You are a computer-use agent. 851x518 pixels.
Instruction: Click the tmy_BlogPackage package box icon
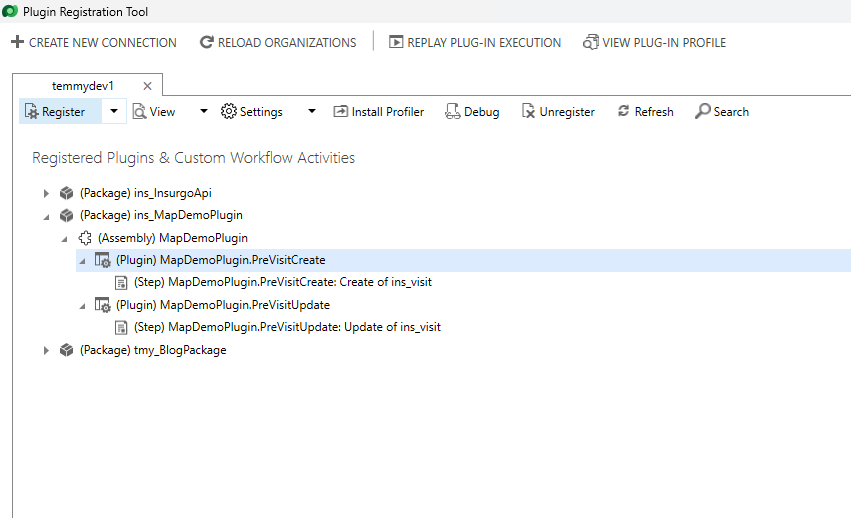point(66,350)
